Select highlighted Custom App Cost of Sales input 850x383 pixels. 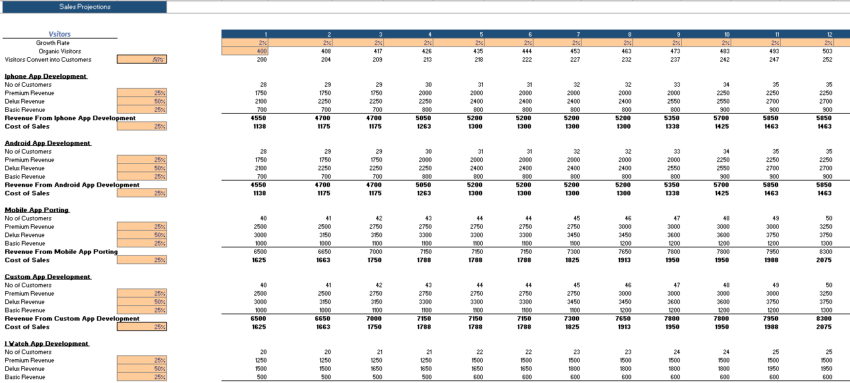141,327
